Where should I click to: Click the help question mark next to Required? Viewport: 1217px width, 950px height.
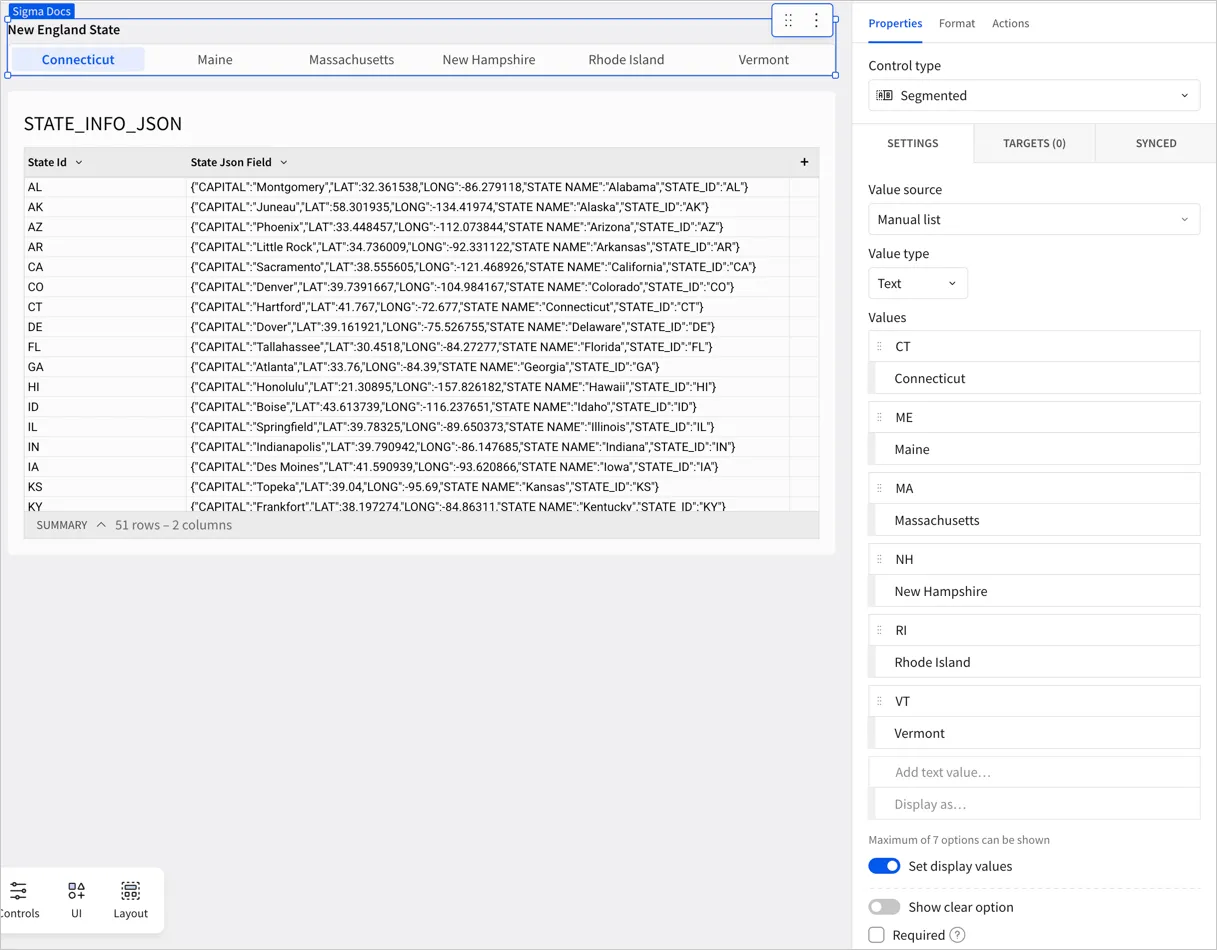[x=957, y=935]
